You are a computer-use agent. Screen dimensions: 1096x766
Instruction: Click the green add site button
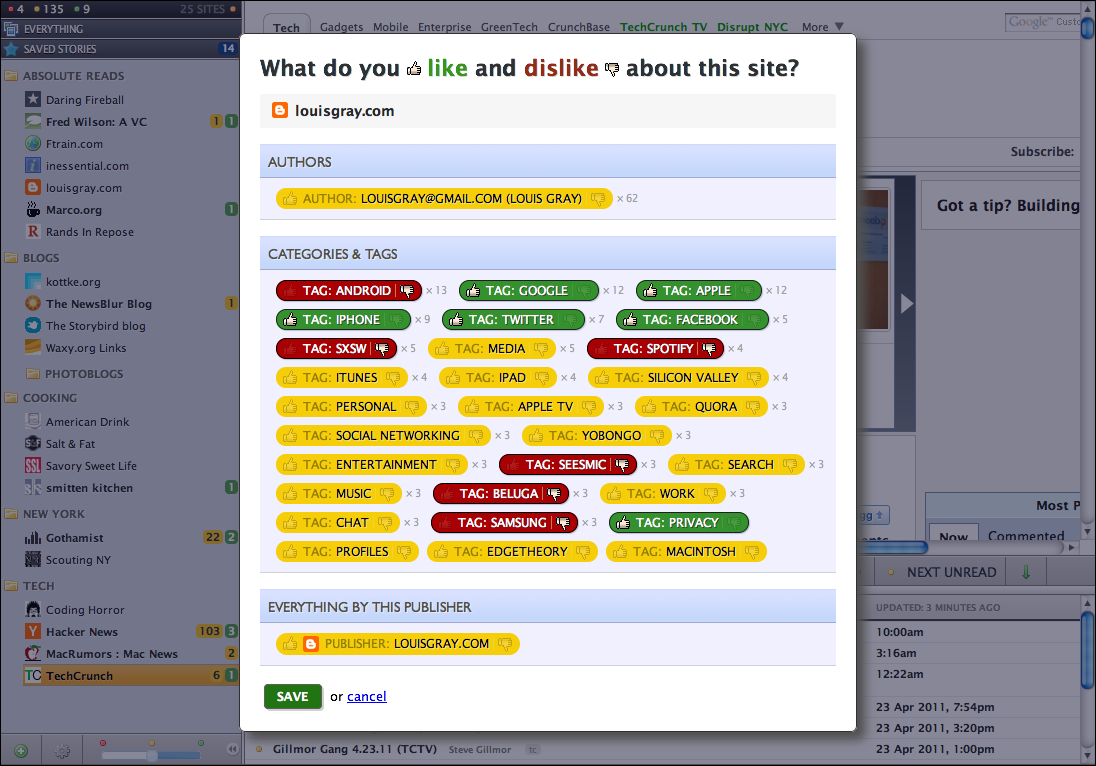[21, 751]
